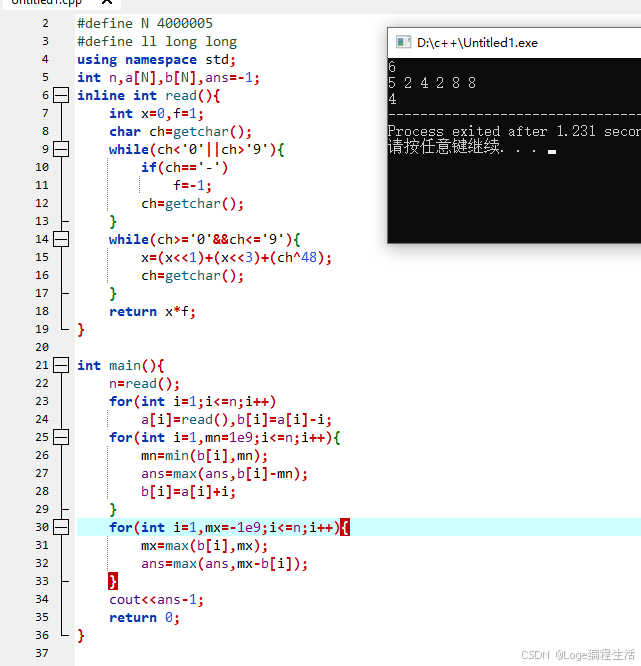Click the 'int n,a[N],b[N],ans=-1;' declaration

(168, 77)
